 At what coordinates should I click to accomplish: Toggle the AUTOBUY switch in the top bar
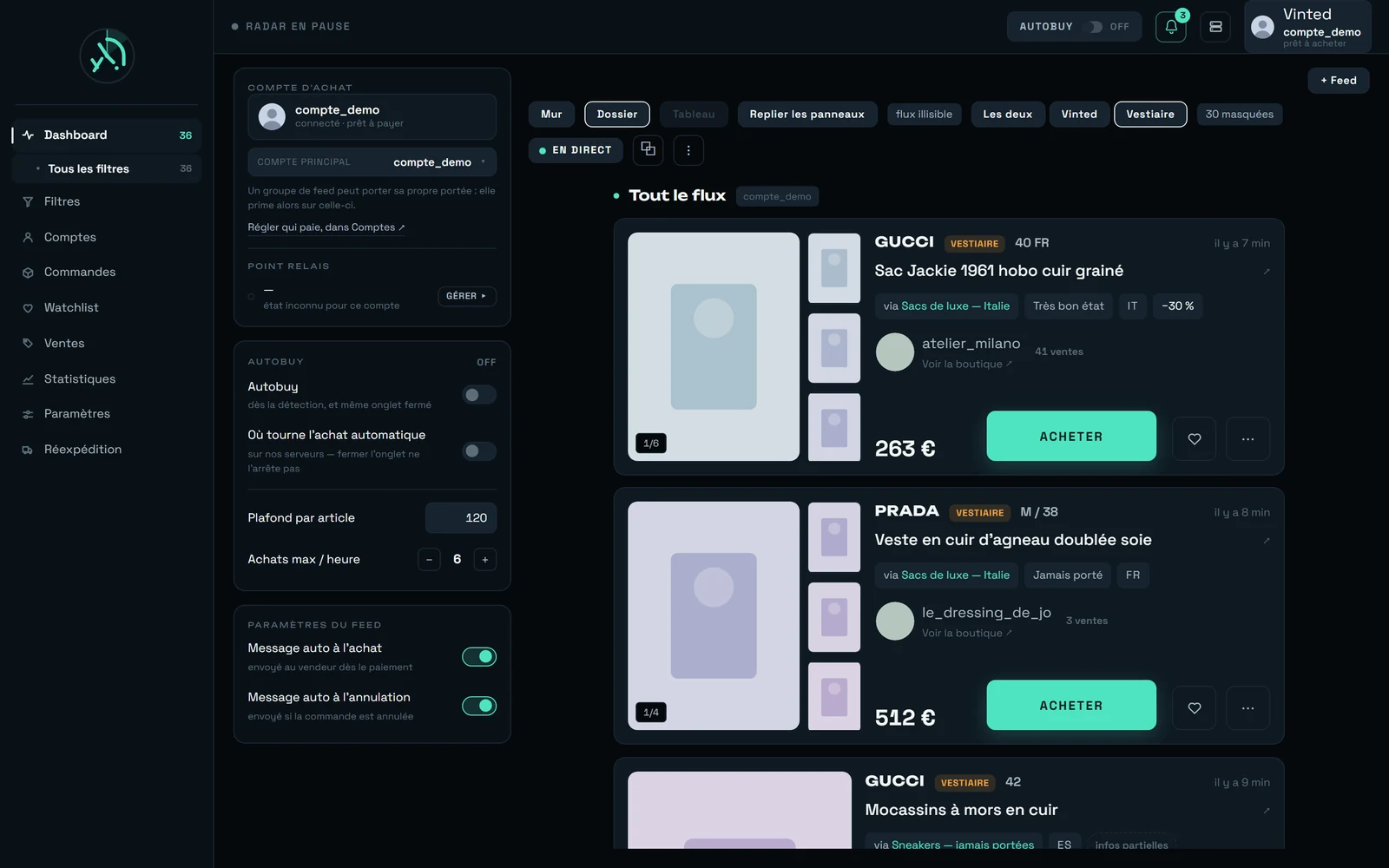(1095, 27)
